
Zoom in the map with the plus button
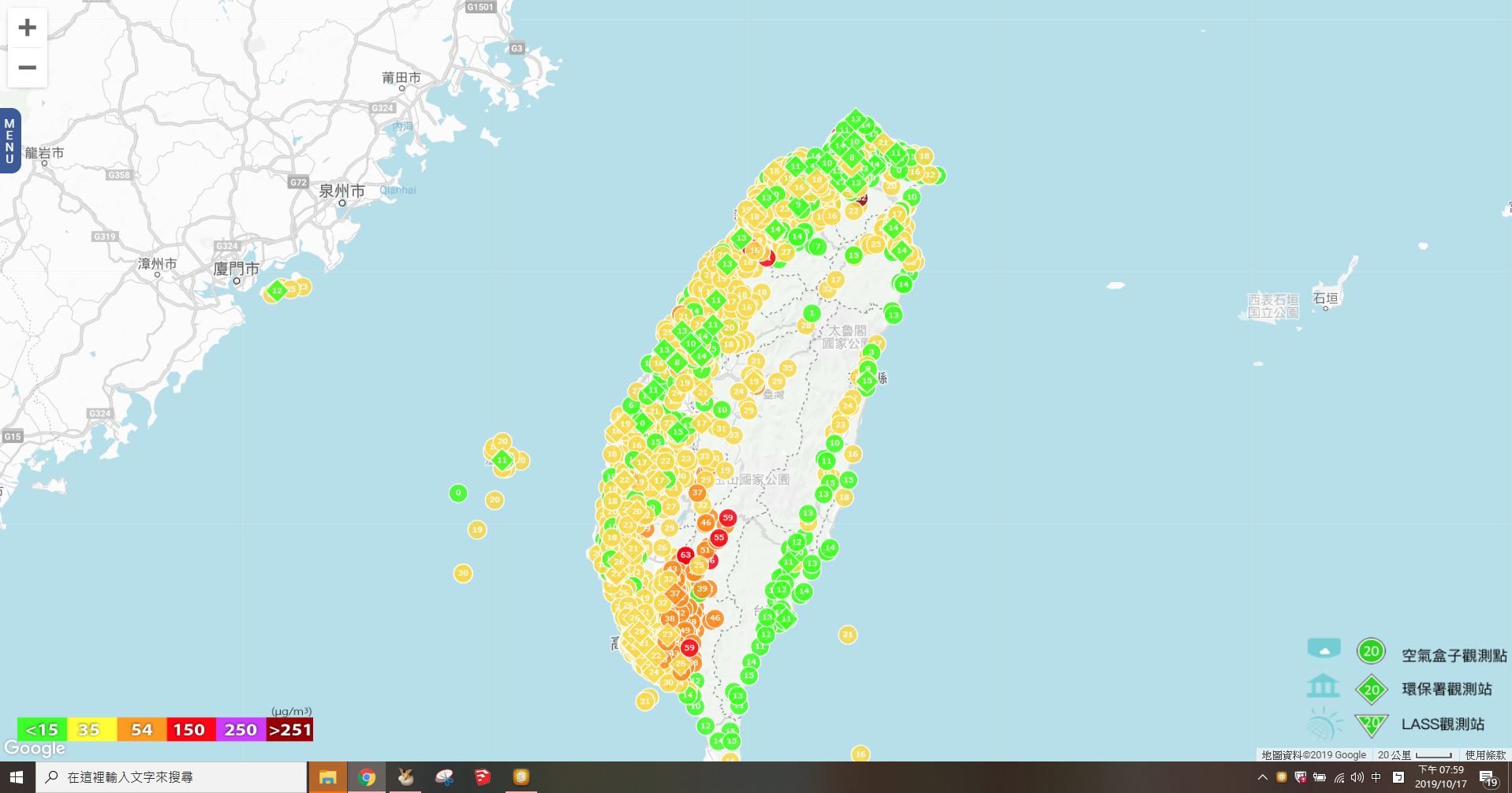[28, 28]
